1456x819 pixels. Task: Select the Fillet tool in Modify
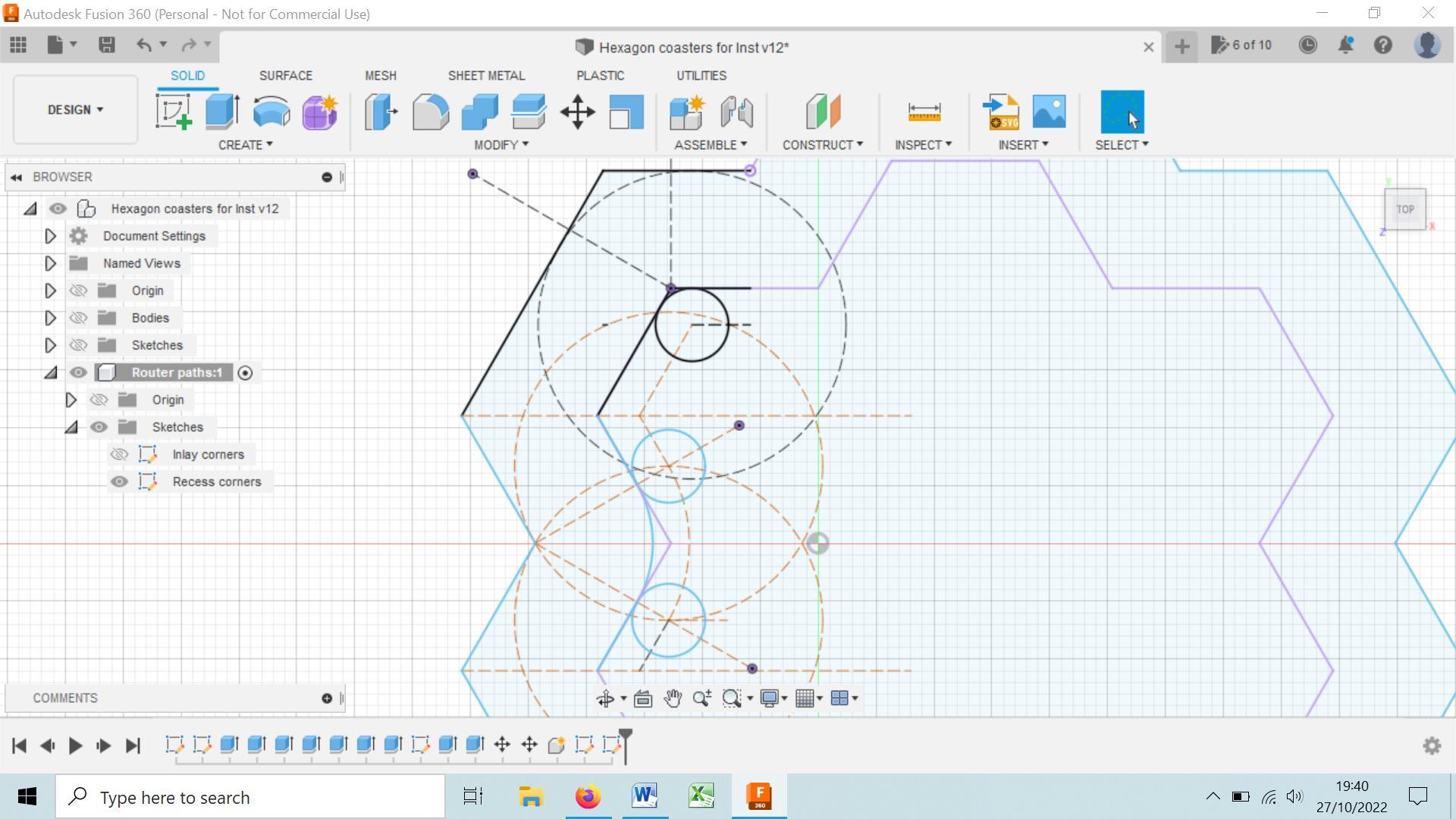click(x=431, y=111)
